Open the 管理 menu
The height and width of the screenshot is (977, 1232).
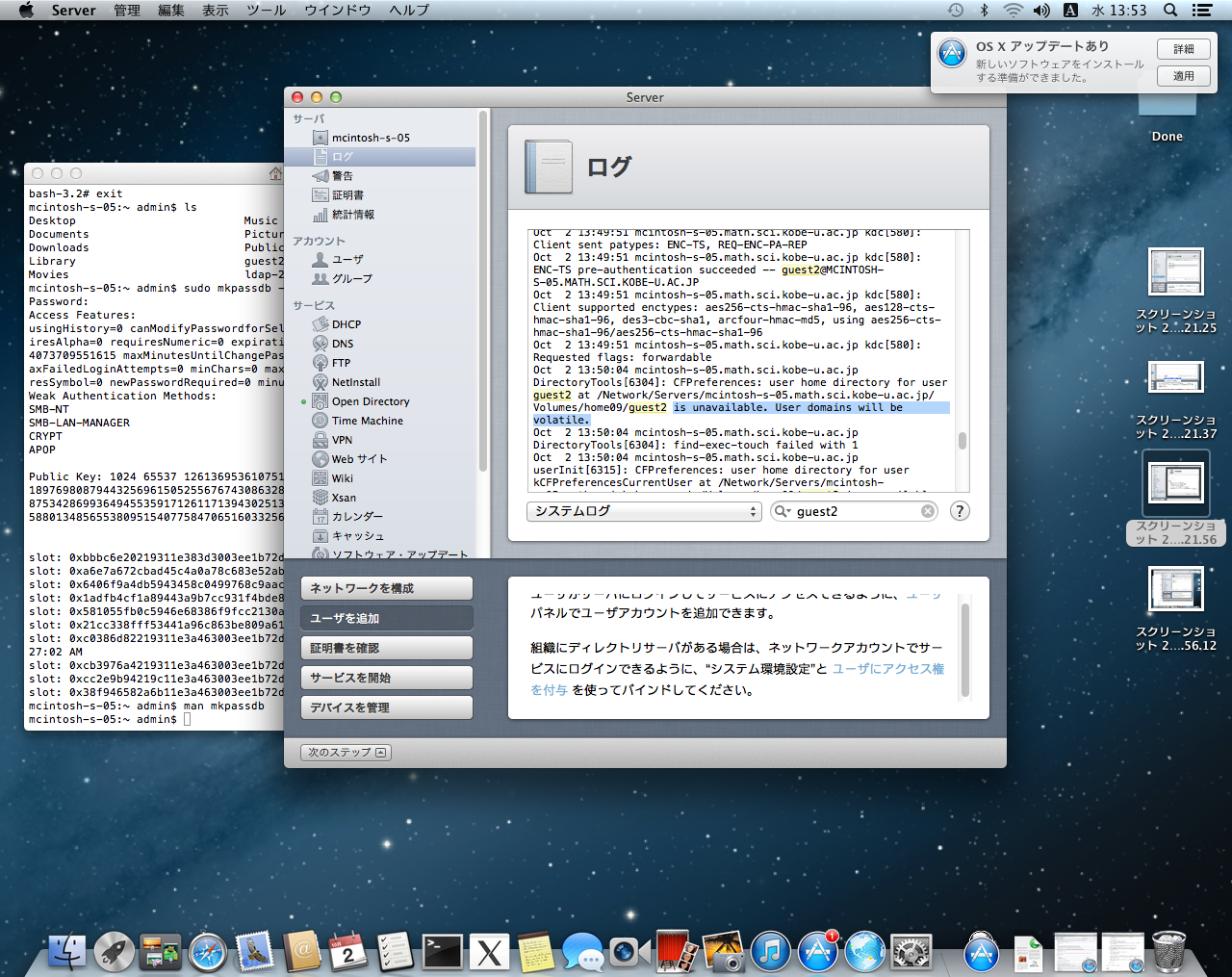(x=127, y=10)
